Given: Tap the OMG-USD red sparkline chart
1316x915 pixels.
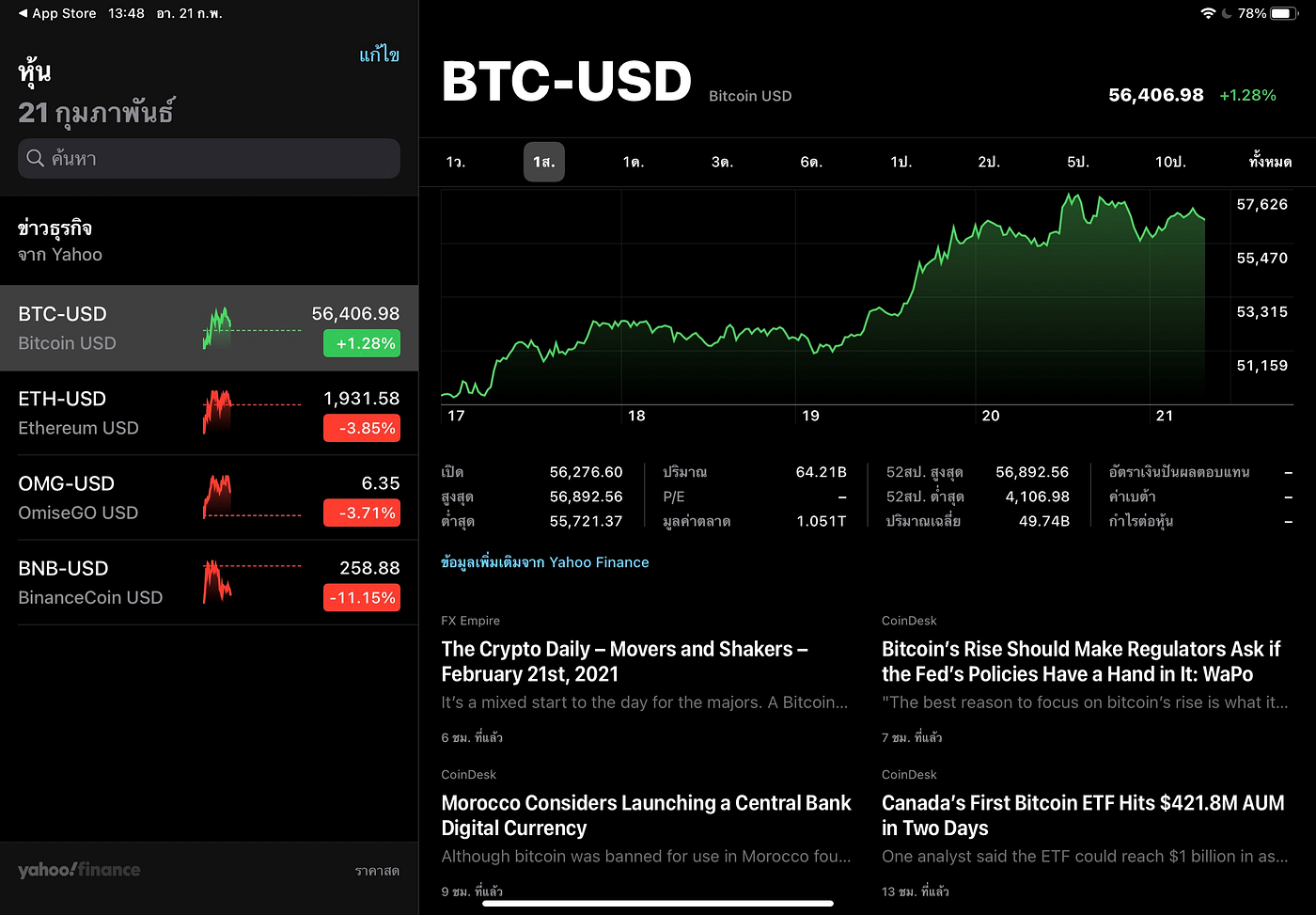Looking at the screenshot, I should 252,497.
